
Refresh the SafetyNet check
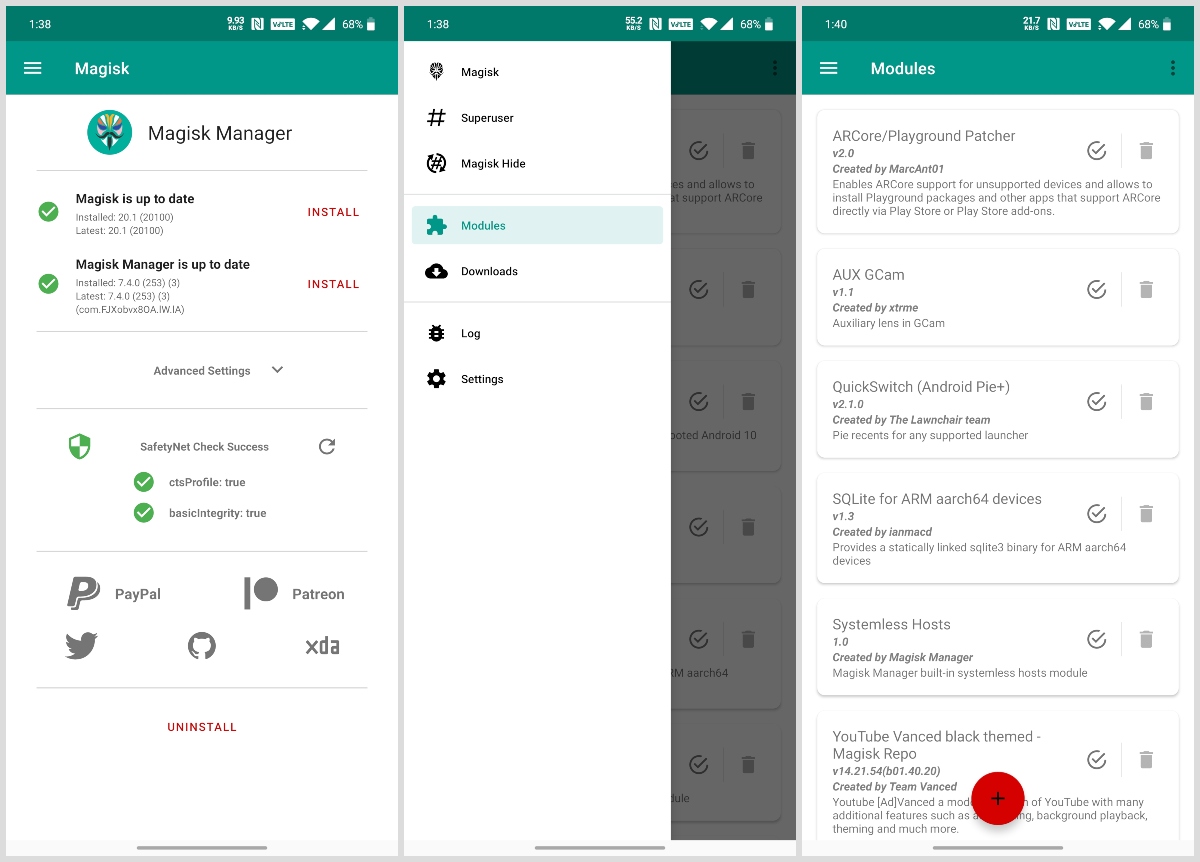click(x=327, y=446)
